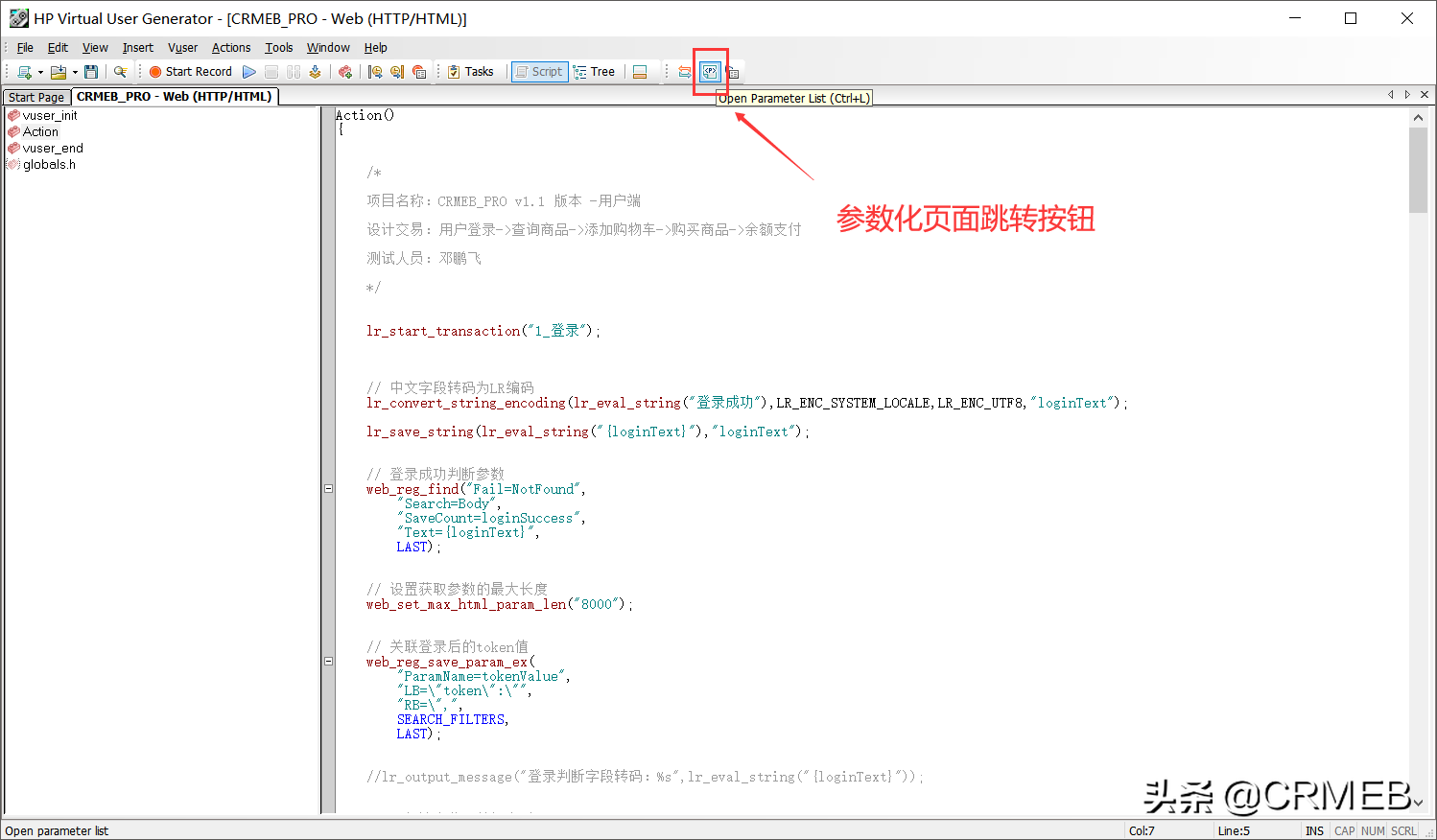This screenshot has width=1437, height=840.
Task: Open the Edit menu
Action: (x=58, y=47)
